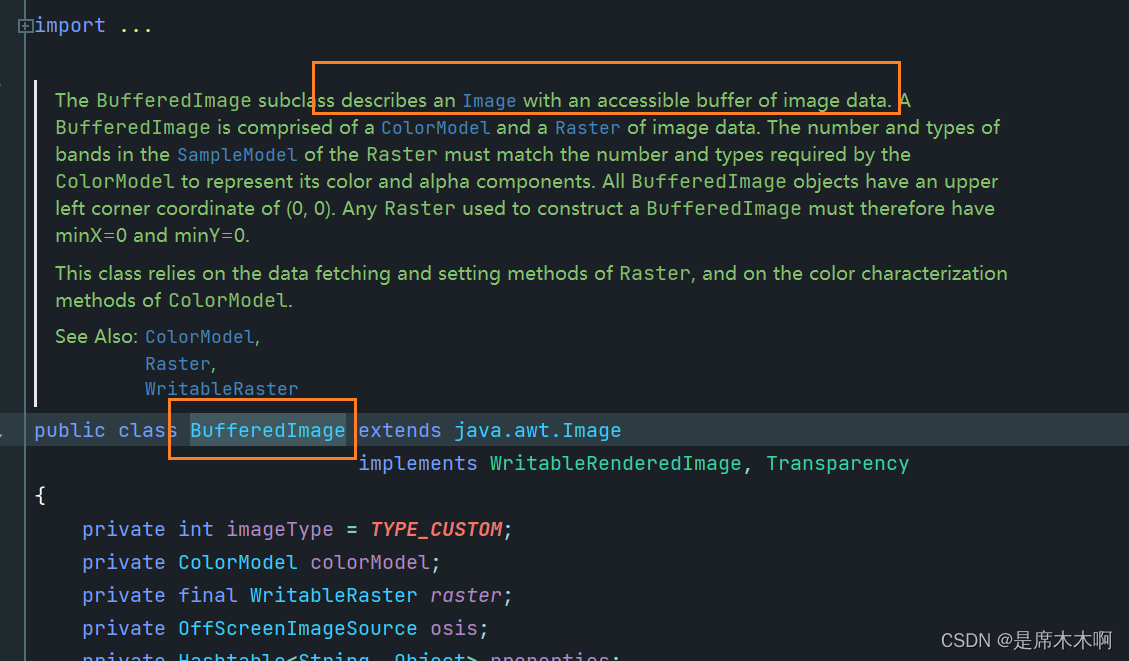Click the java.awt.Image superclass reference
The width and height of the screenshot is (1129, 661).
(540, 430)
